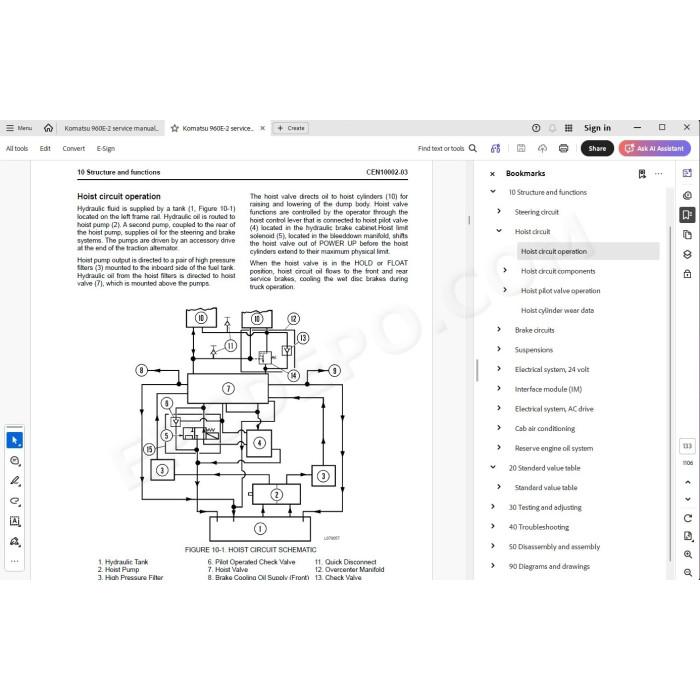Open Cab air conditioning bookmark
700x700 pixels.
coord(545,429)
